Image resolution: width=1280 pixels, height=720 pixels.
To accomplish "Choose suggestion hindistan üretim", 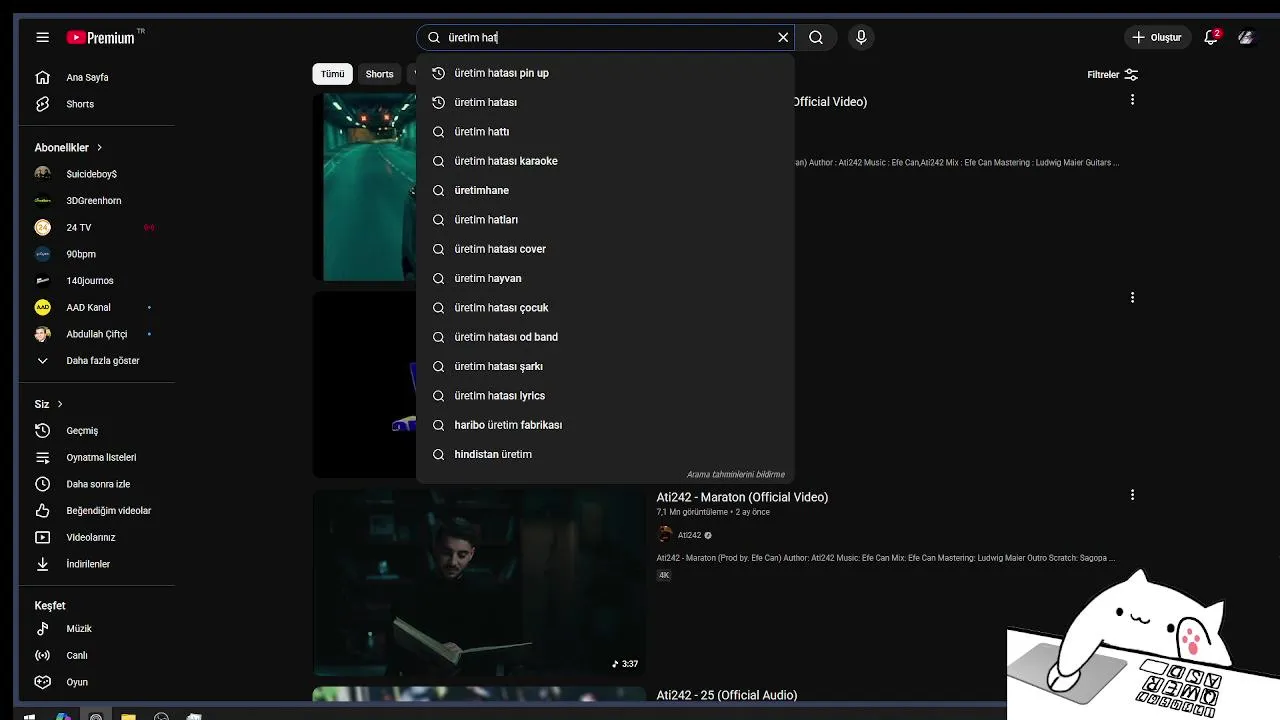I will tap(605, 454).
